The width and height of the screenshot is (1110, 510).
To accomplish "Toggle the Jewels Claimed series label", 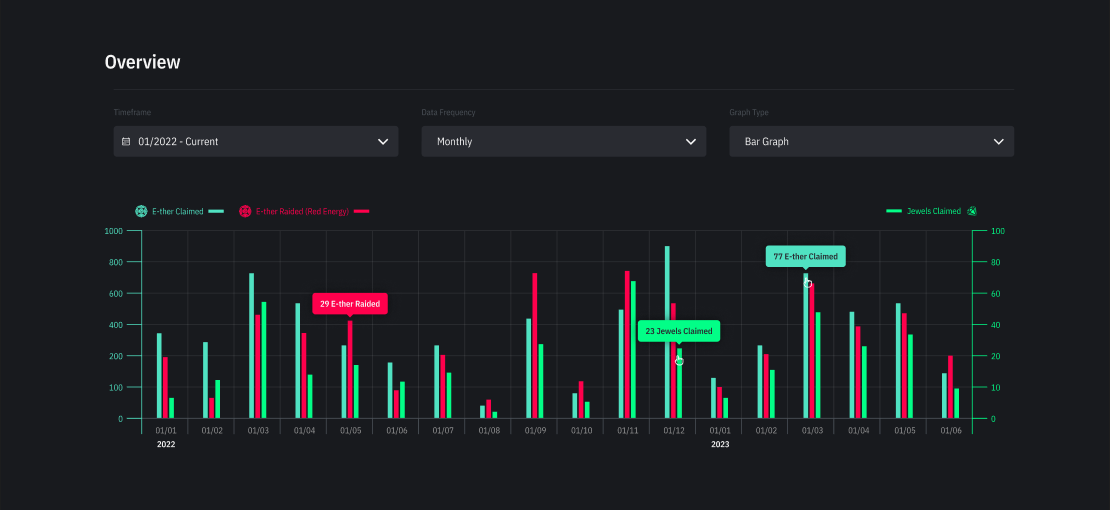I will [x=933, y=211].
